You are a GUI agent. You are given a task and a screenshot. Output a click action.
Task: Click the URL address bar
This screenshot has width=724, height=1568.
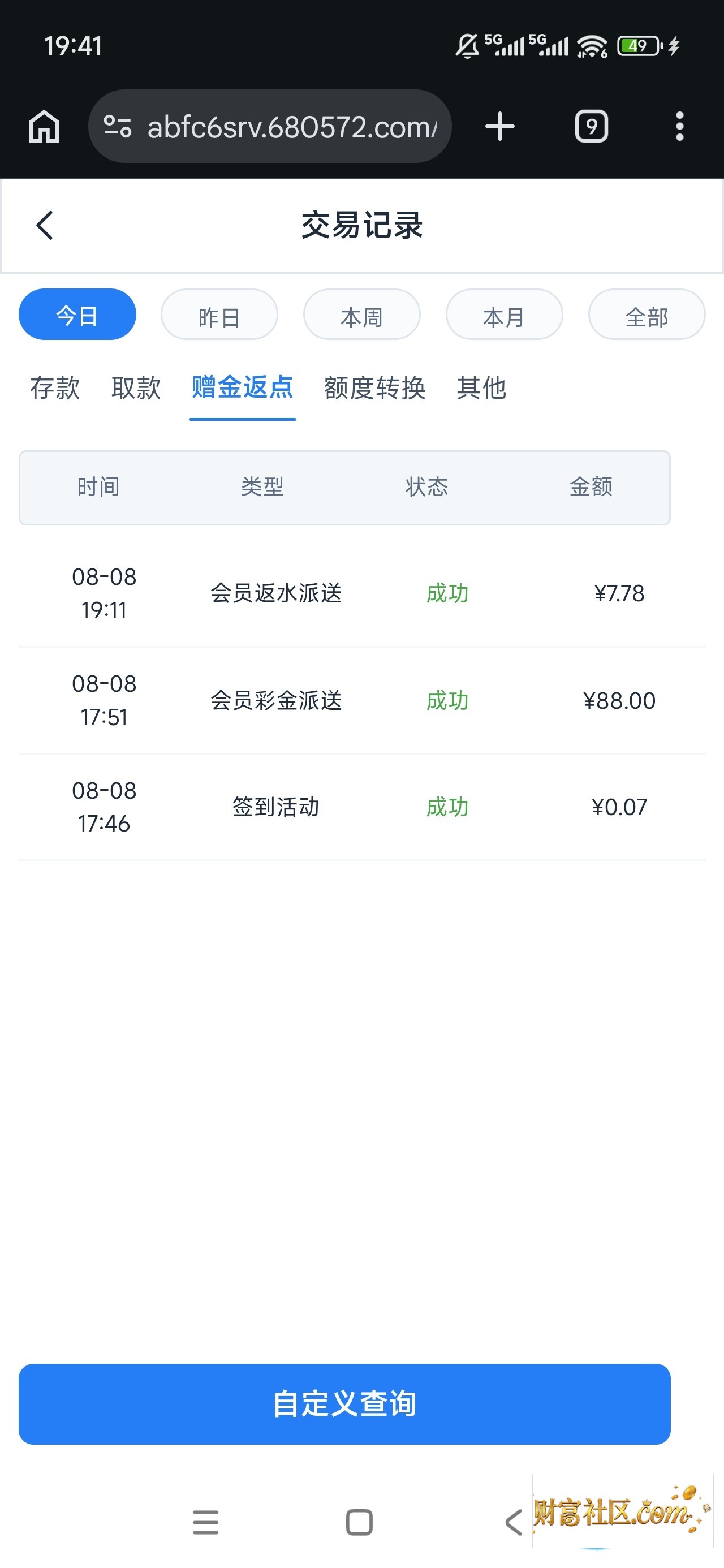click(x=270, y=127)
